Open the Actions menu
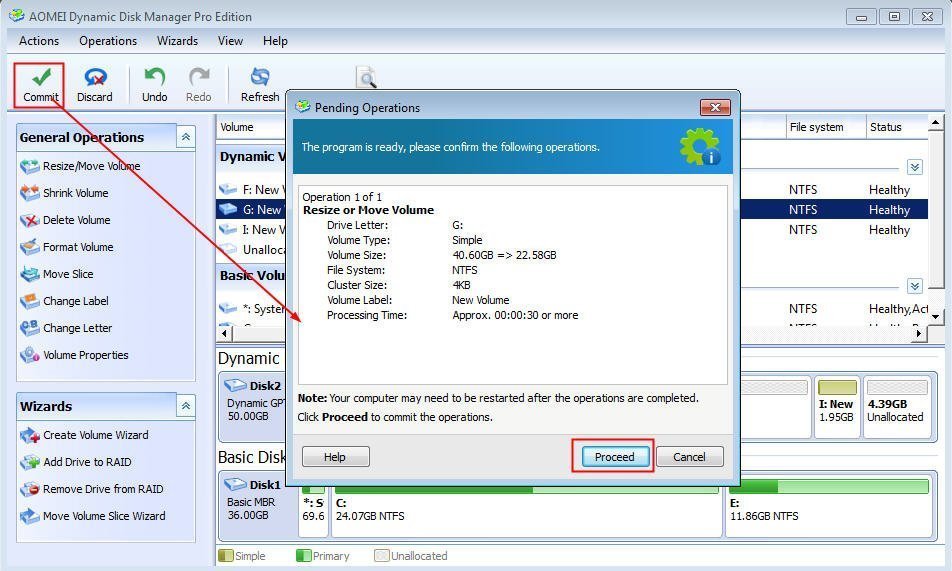The image size is (952, 571). [x=39, y=41]
